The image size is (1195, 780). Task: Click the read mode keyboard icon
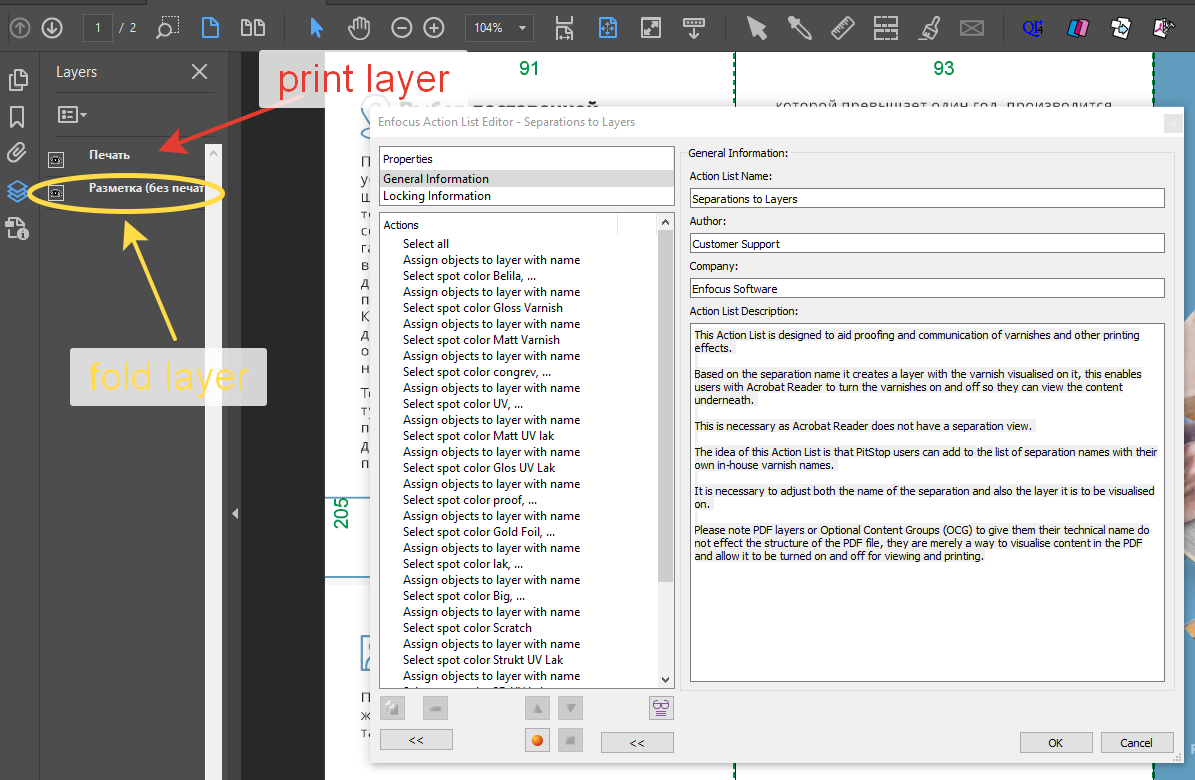pos(694,28)
